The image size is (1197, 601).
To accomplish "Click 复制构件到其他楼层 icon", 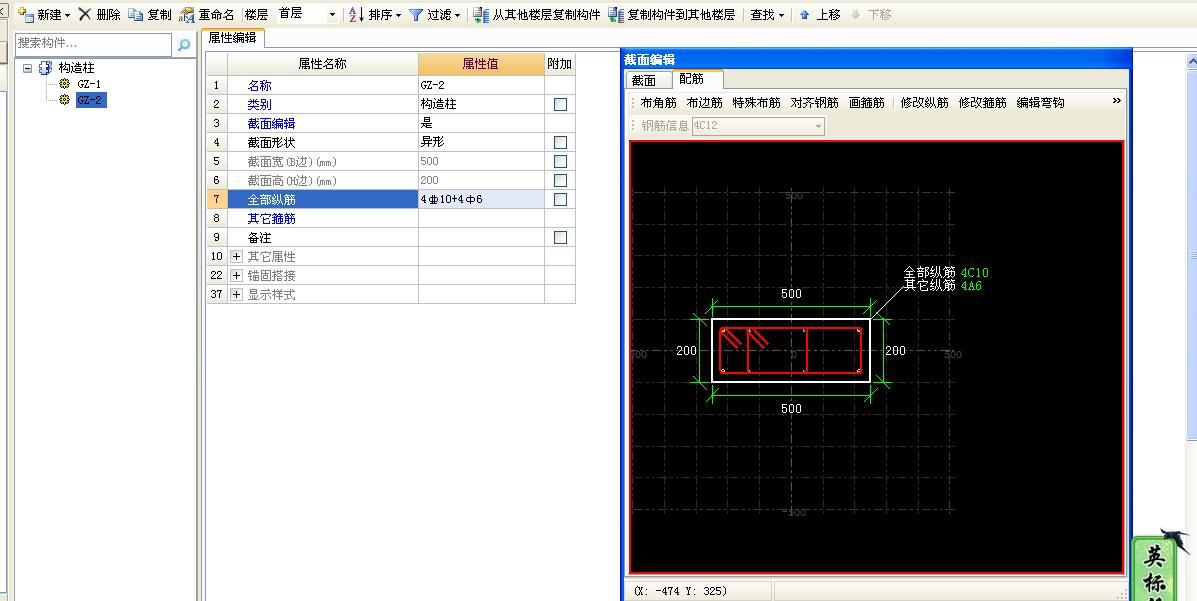I will click(616, 15).
